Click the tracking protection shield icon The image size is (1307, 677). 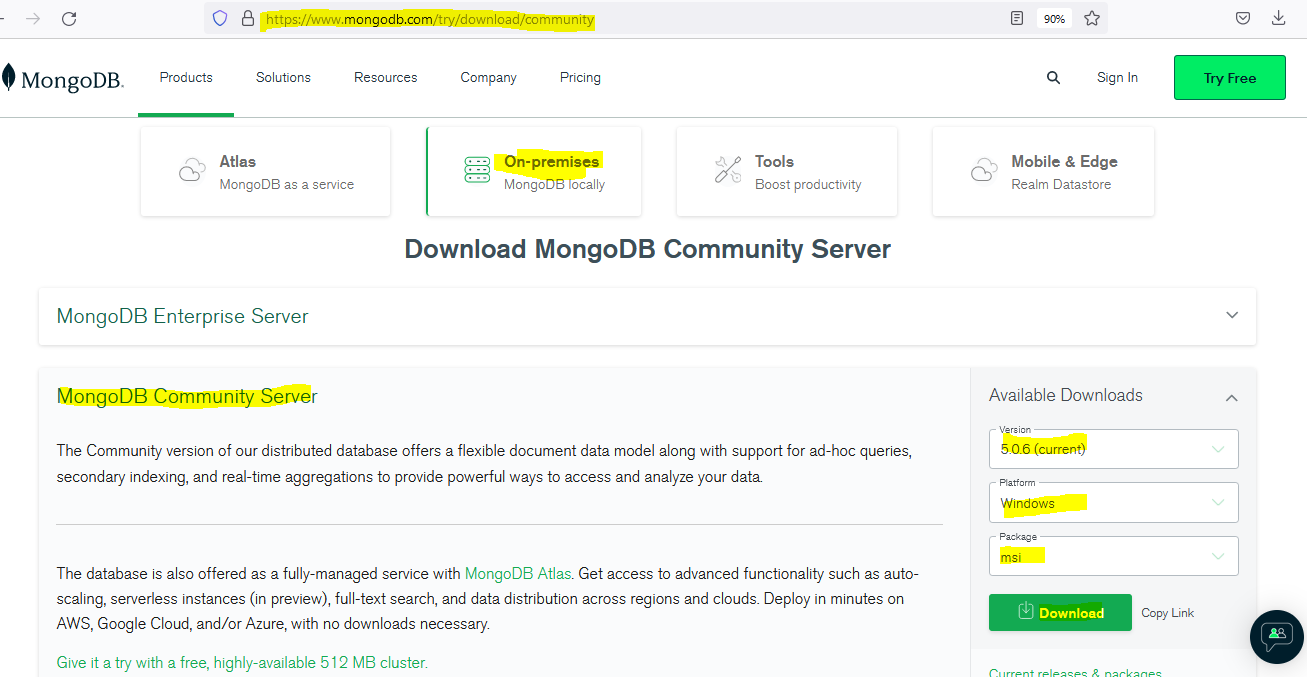tap(220, 18)
